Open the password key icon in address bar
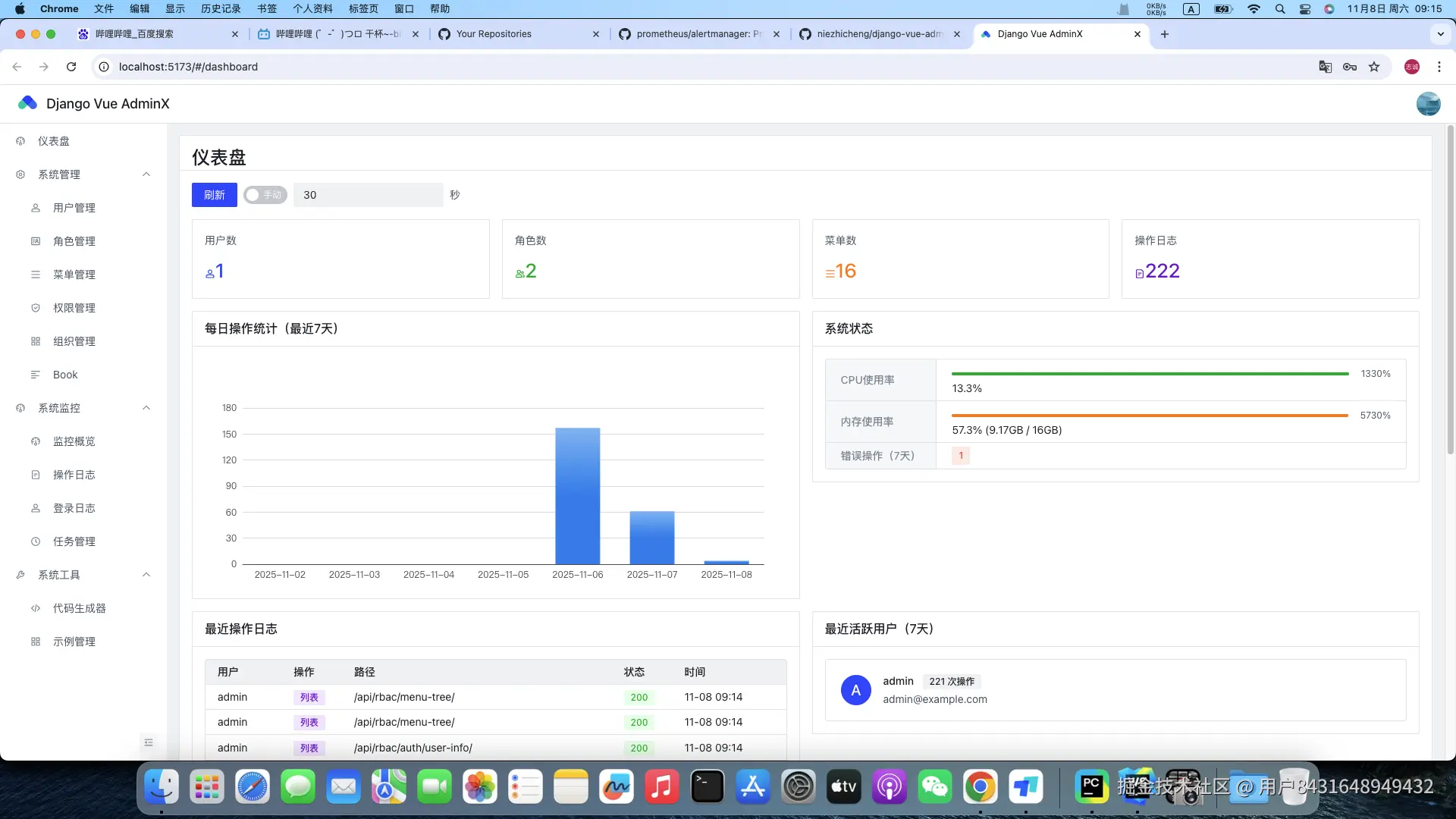Viewport: 1456px width, 819px height. tap(1350, 67)
